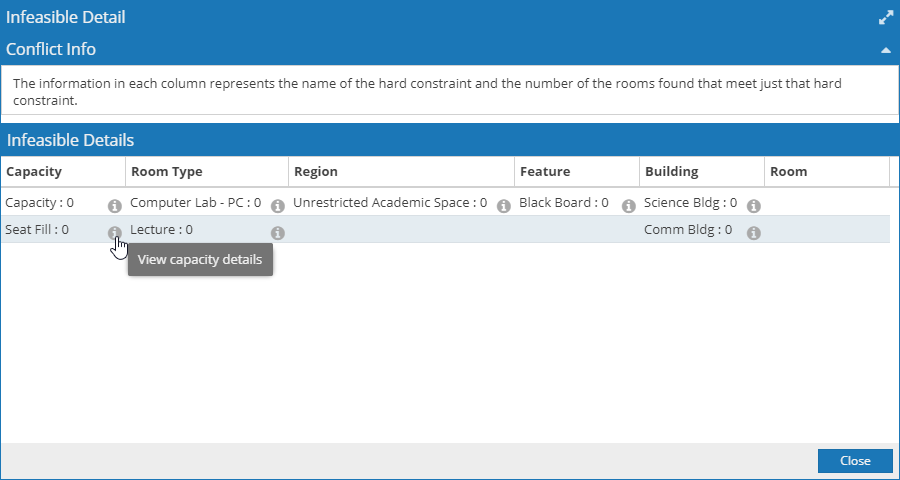900x480 pixels.
Task: Select the Capacity column header
Action: [x=63, y=172]
